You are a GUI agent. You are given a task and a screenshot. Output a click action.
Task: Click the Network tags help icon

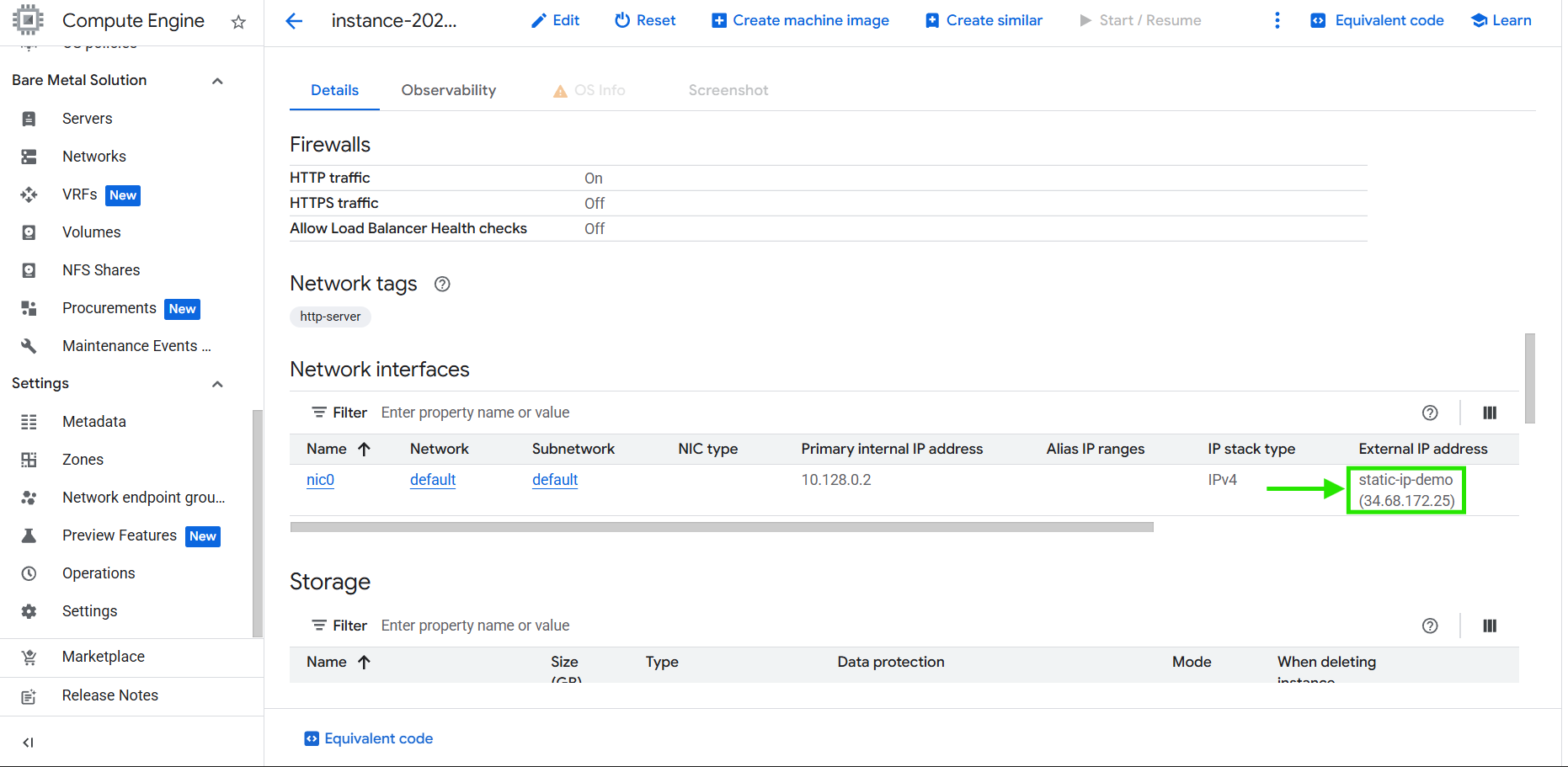pos(442,285)
